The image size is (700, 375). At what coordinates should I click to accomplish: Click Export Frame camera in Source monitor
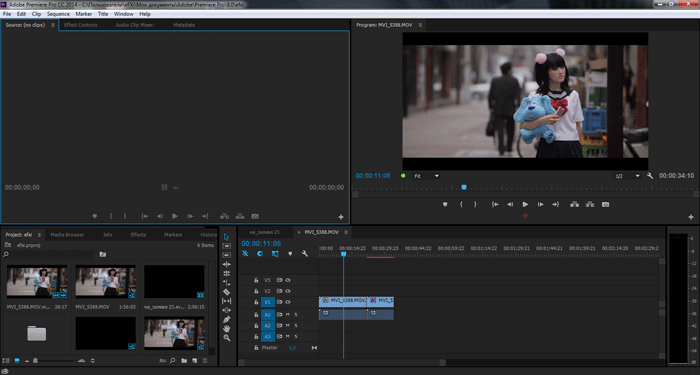(x=255, y=216)
